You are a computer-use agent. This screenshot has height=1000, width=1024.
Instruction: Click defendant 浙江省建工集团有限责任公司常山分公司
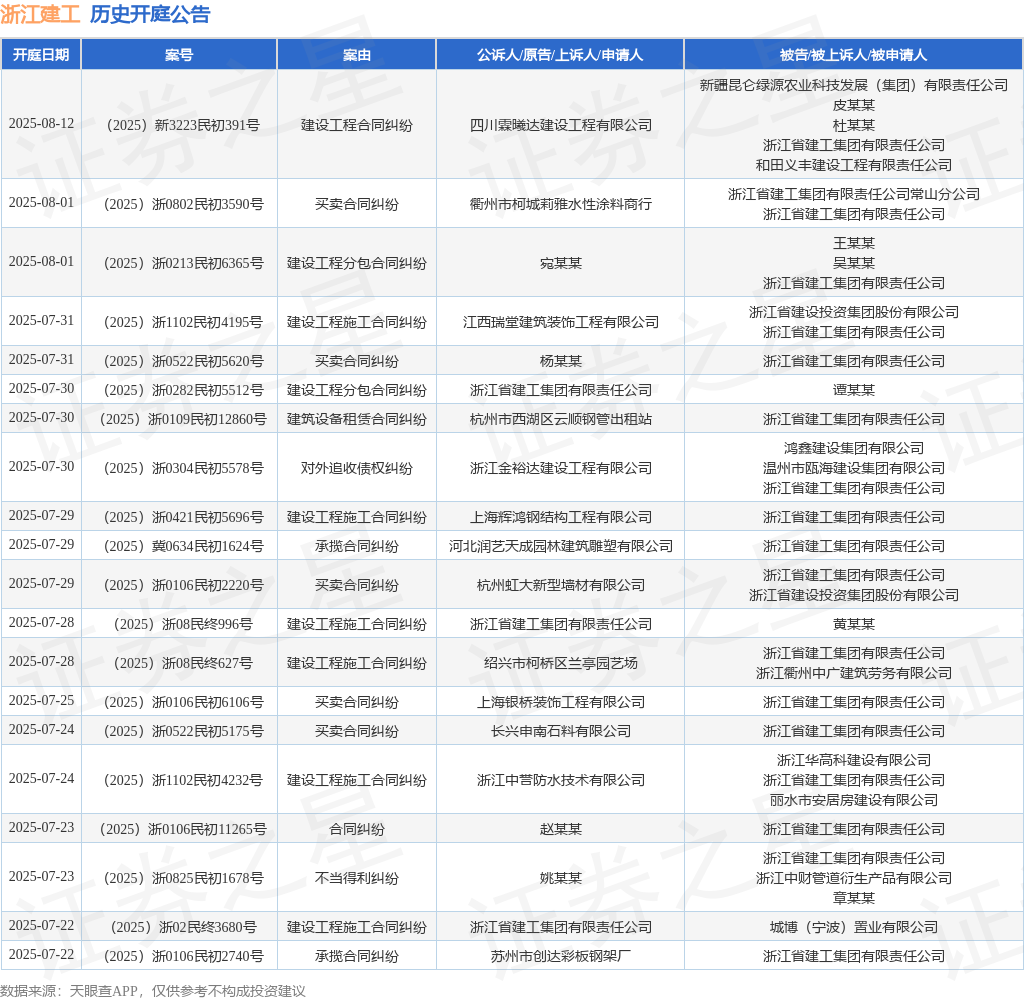tap(854, 195)
